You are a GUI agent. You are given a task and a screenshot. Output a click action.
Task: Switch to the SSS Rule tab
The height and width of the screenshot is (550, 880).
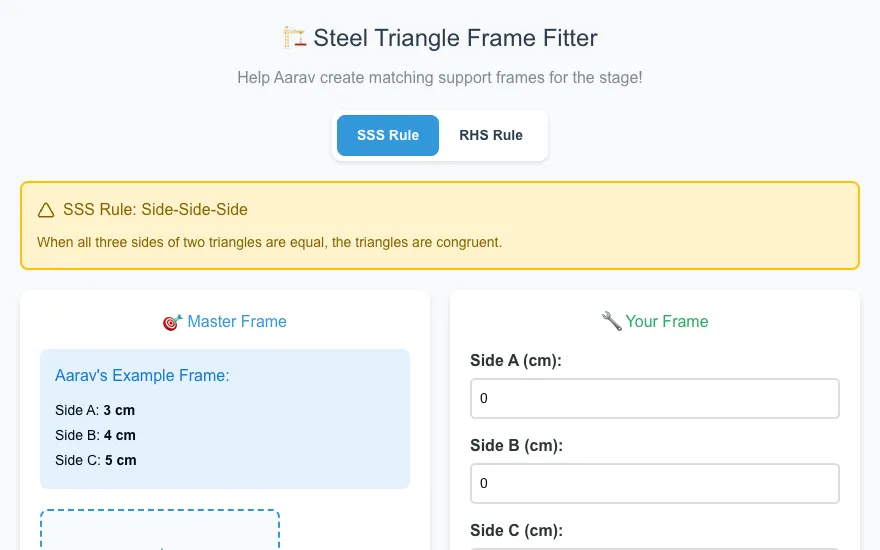click(388, 135)
